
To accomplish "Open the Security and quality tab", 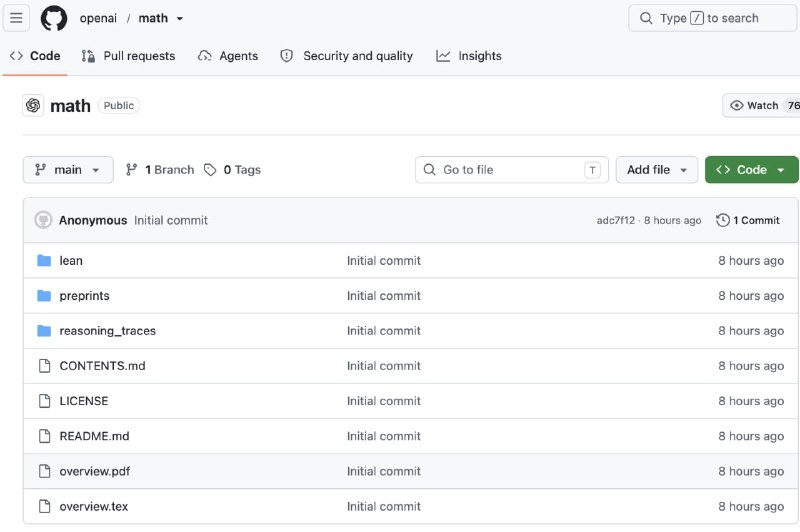I will [x=347, y=56].
